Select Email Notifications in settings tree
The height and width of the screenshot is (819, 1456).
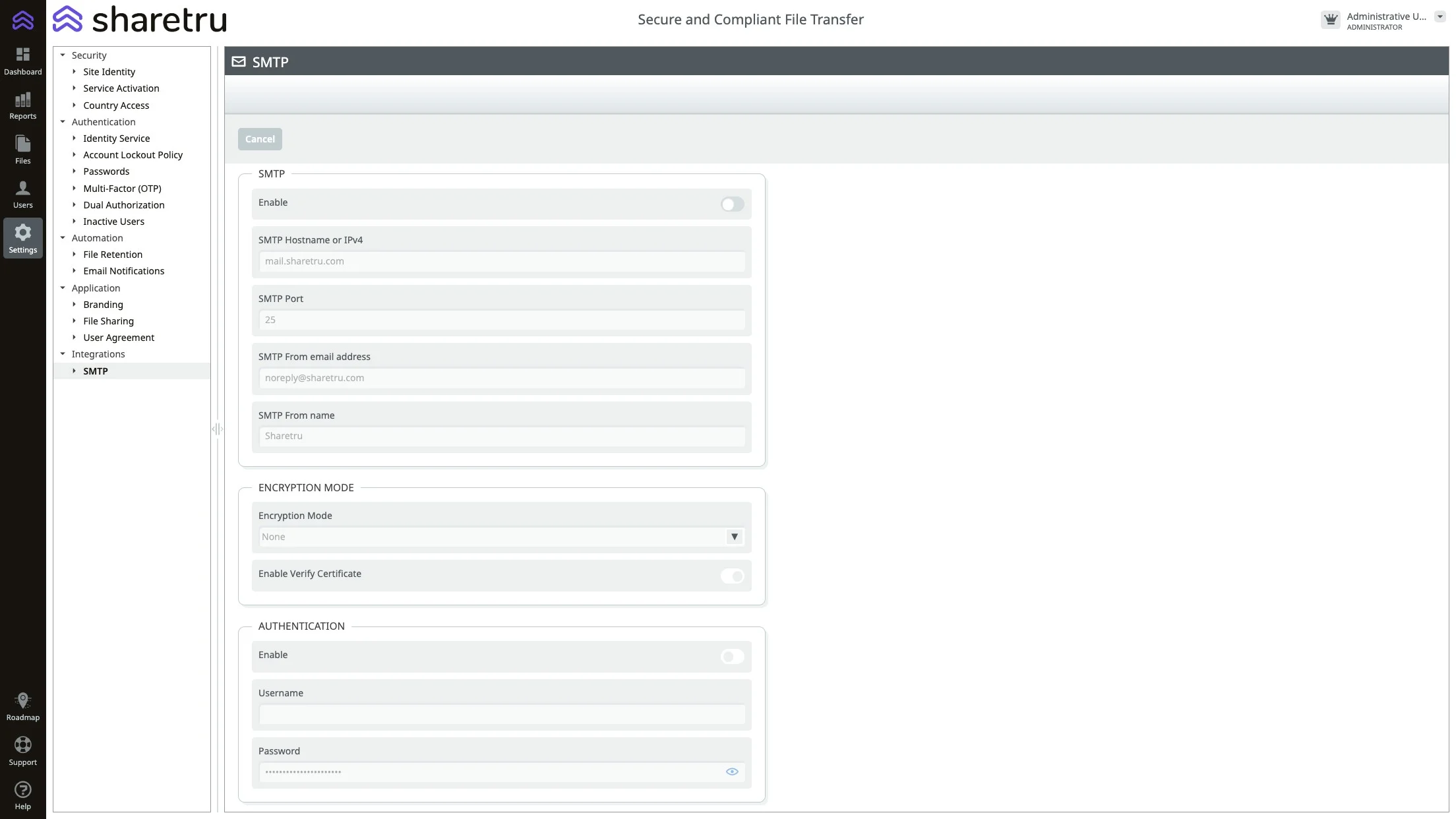123,271
